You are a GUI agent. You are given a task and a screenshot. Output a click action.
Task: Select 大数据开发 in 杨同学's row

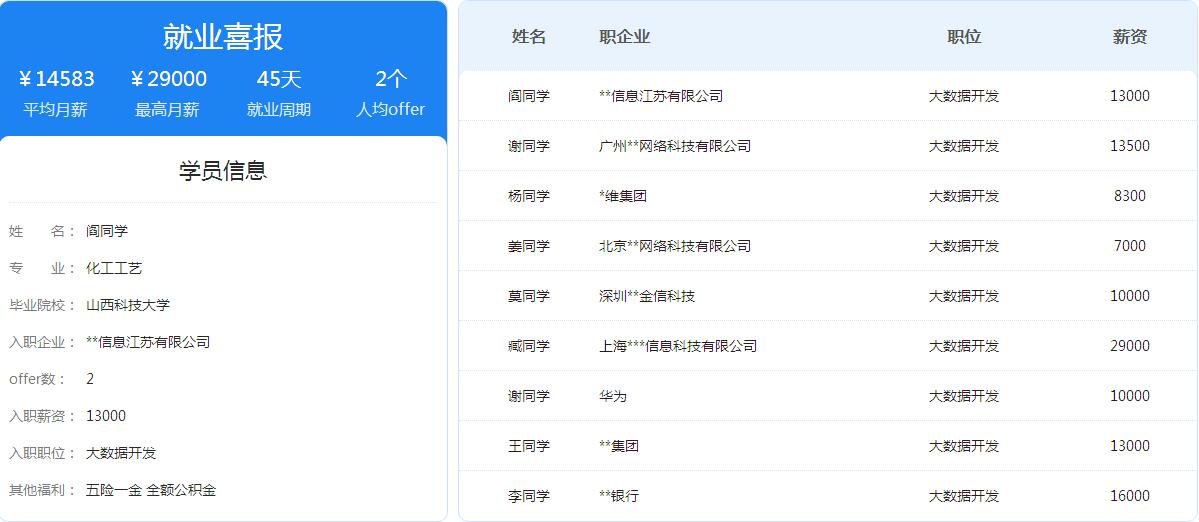pyautogui.click(x=963, y=196)
